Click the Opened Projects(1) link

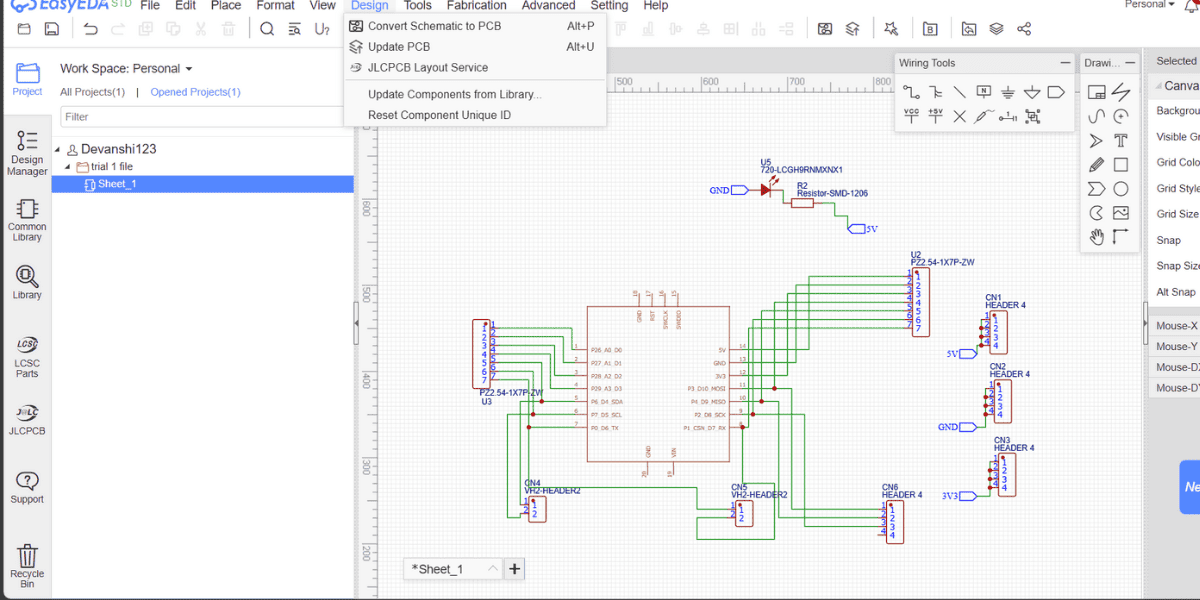(196, 91)
